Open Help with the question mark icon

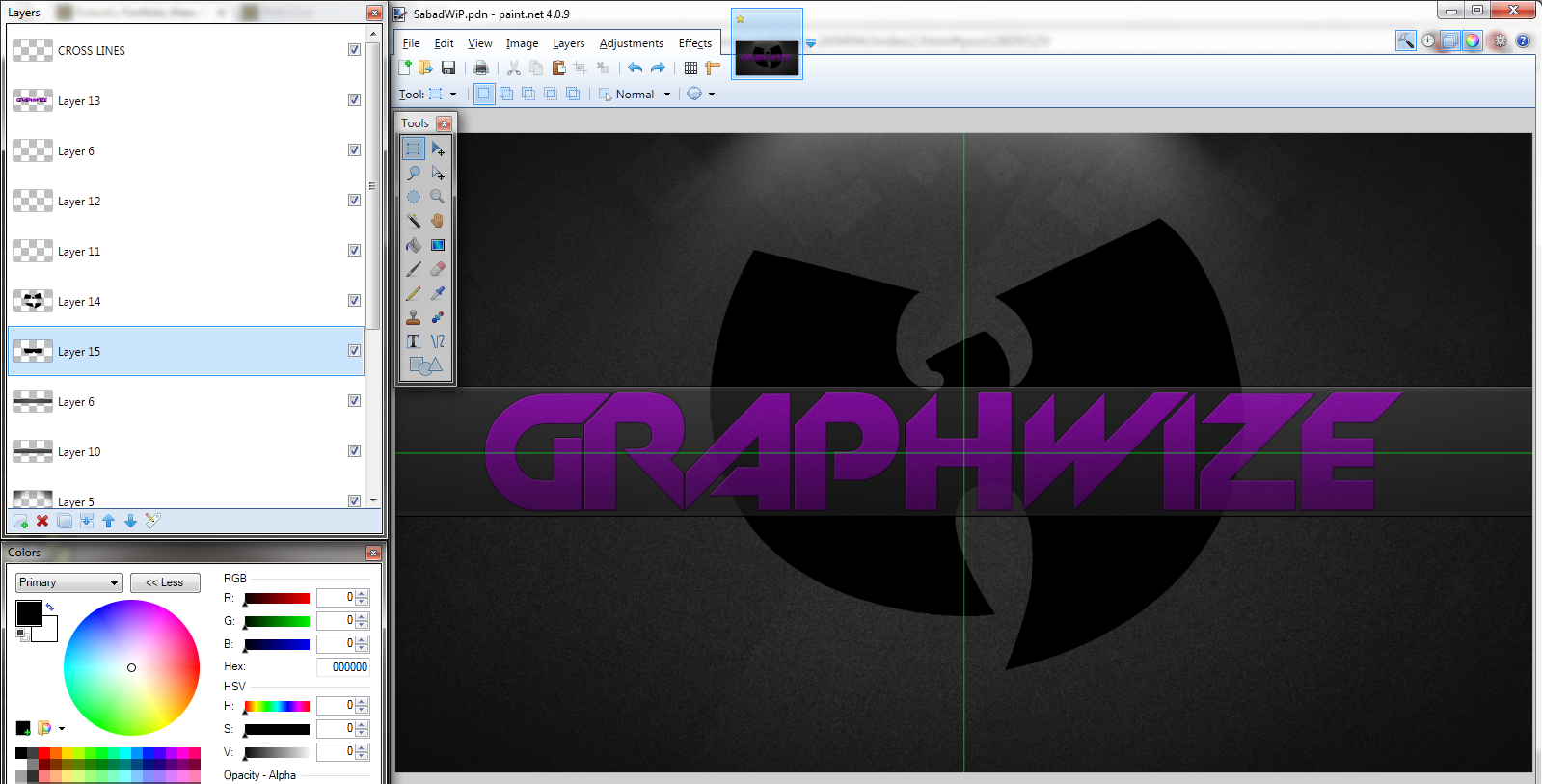click(x=1523, y=41)
